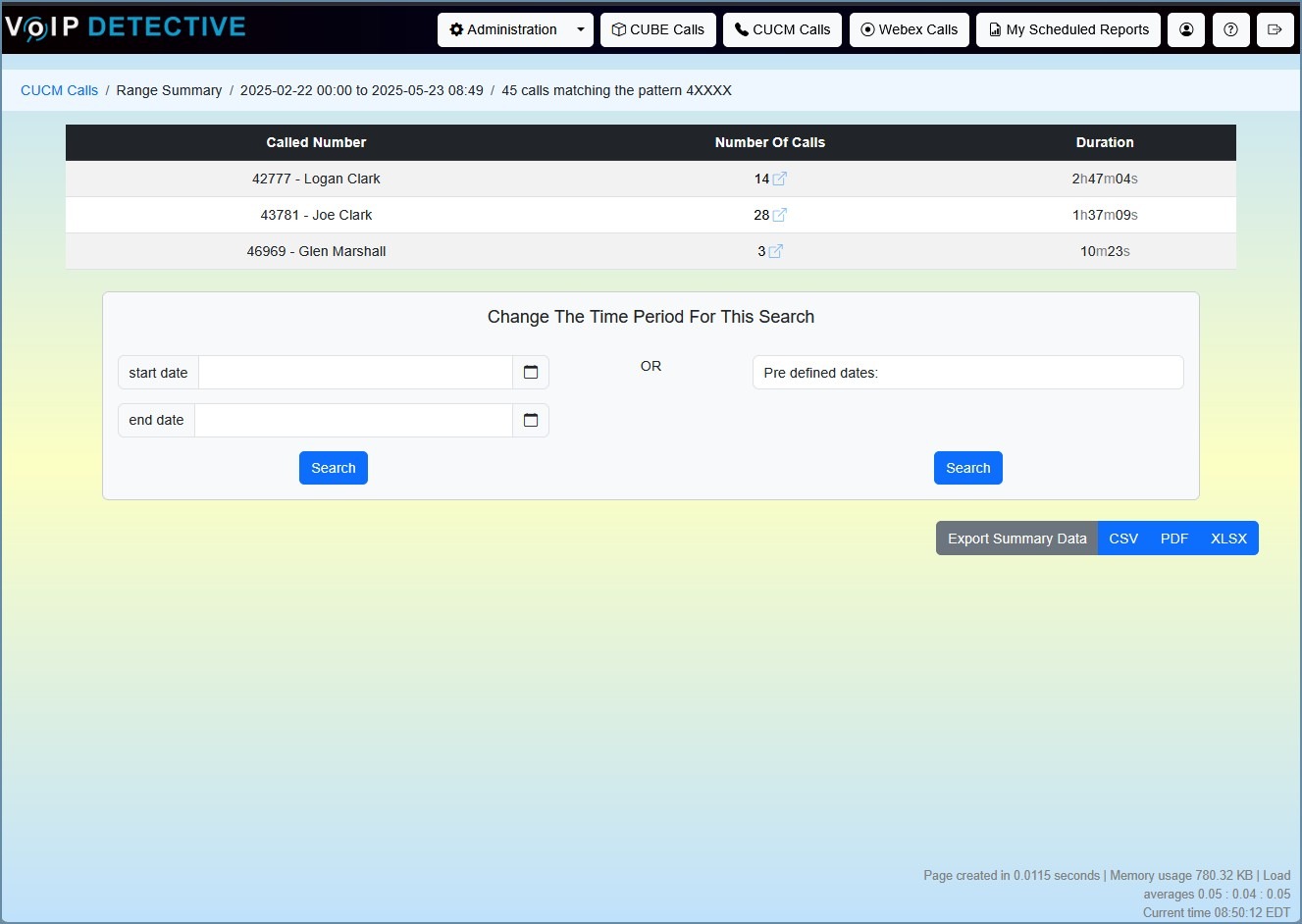The image size is (1302, 924).
Task: Click the end date input field
Action: [x=353, y=420]
